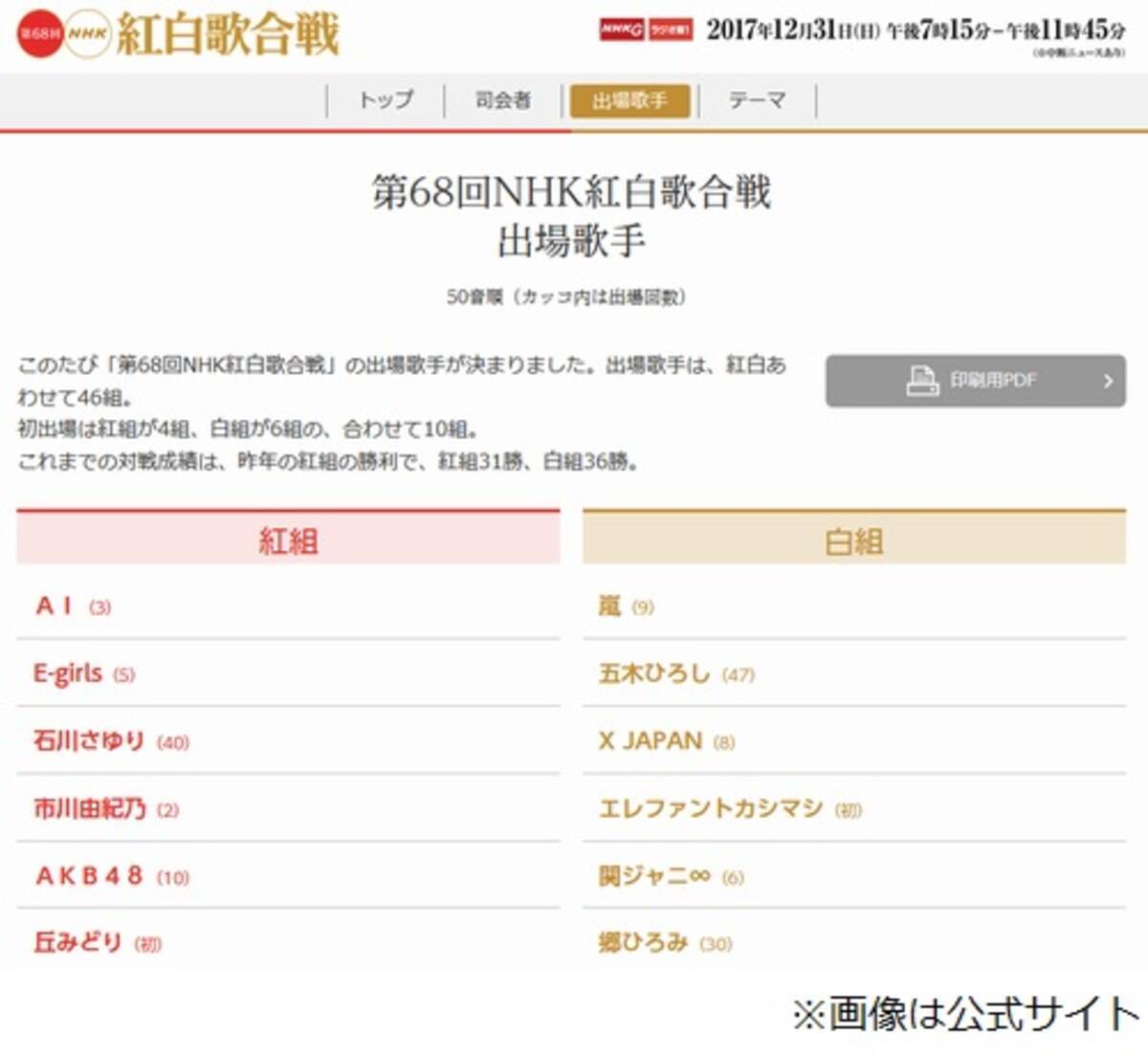The image size is (1148, 1056).
Task: Open the AI artist link
Action: (x=54, y=605)
